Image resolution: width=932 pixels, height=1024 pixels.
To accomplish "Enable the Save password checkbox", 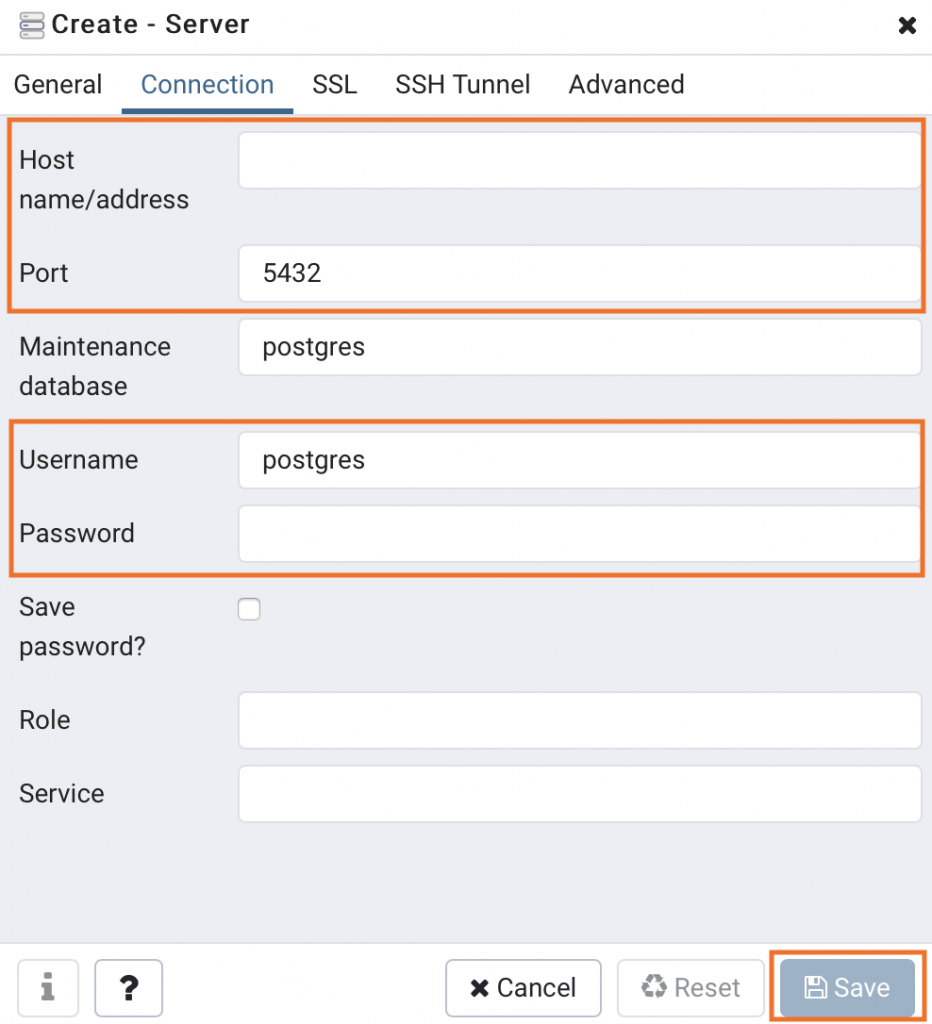I will pos(249,609).
